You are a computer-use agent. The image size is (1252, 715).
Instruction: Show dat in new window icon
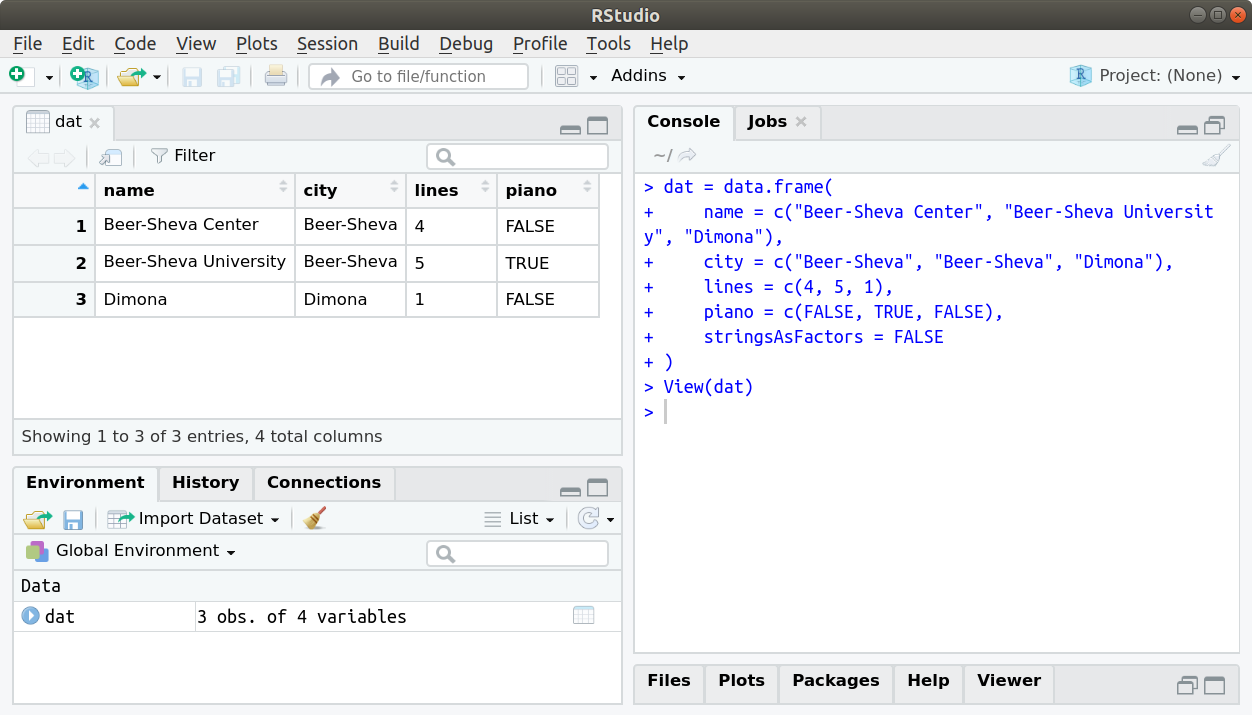[x=110, y=156]
